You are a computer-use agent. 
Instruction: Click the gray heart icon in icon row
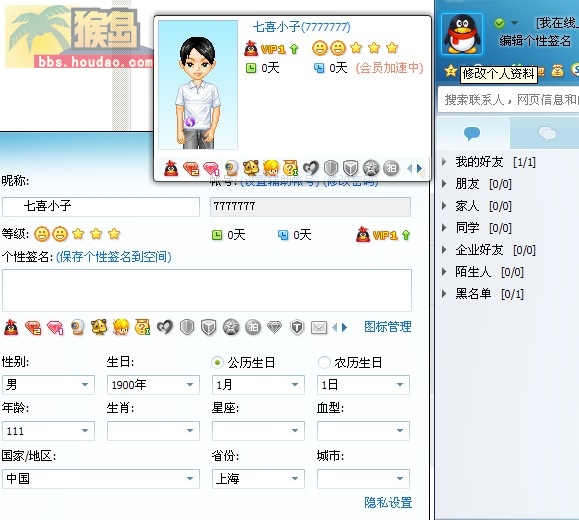(165, 327)
